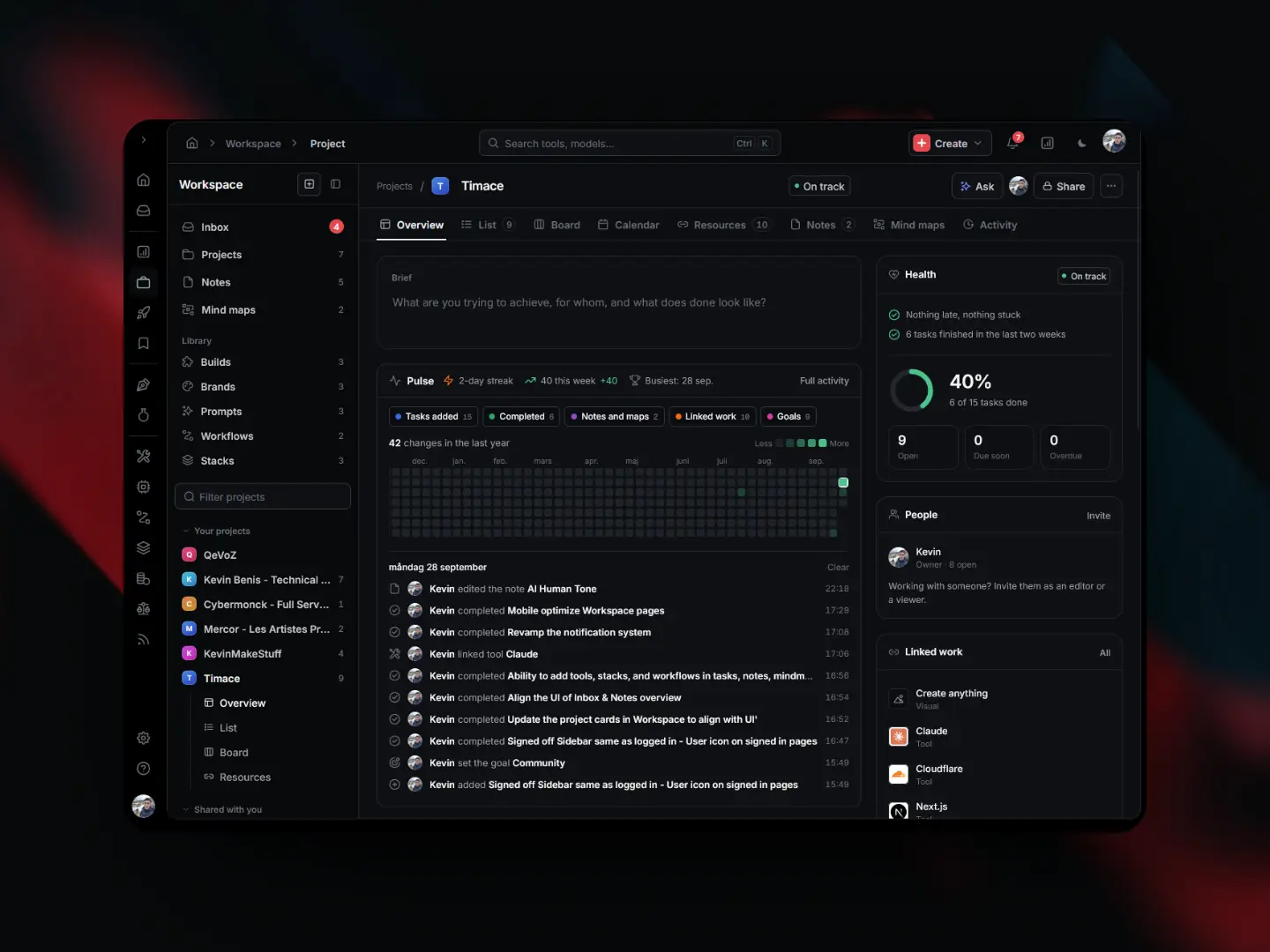Screen dimensions: 1270x952
Task: Open the notifications bell icon
Action: 1013,143
